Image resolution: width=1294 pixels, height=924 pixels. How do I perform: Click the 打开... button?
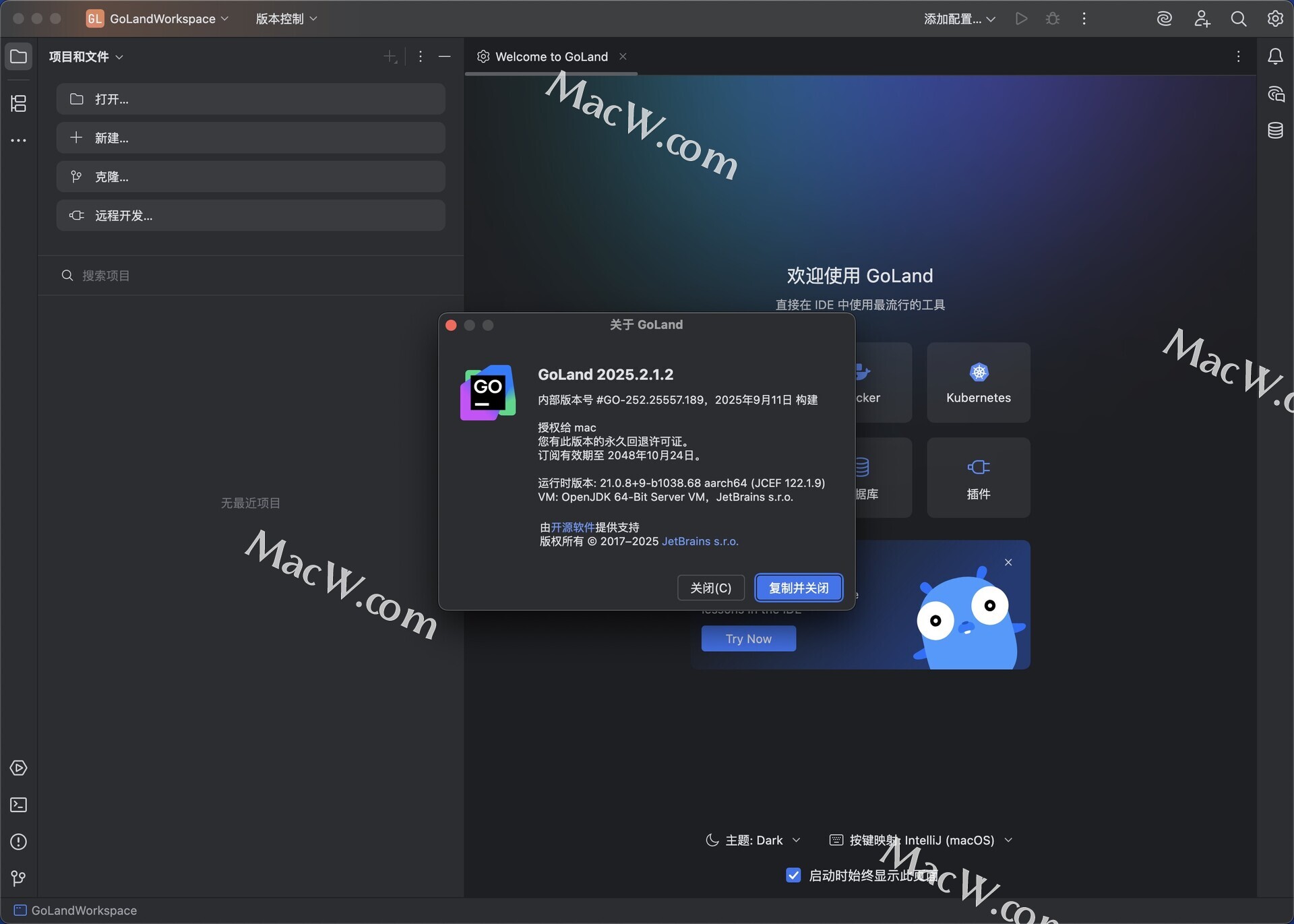click(251, 99)
